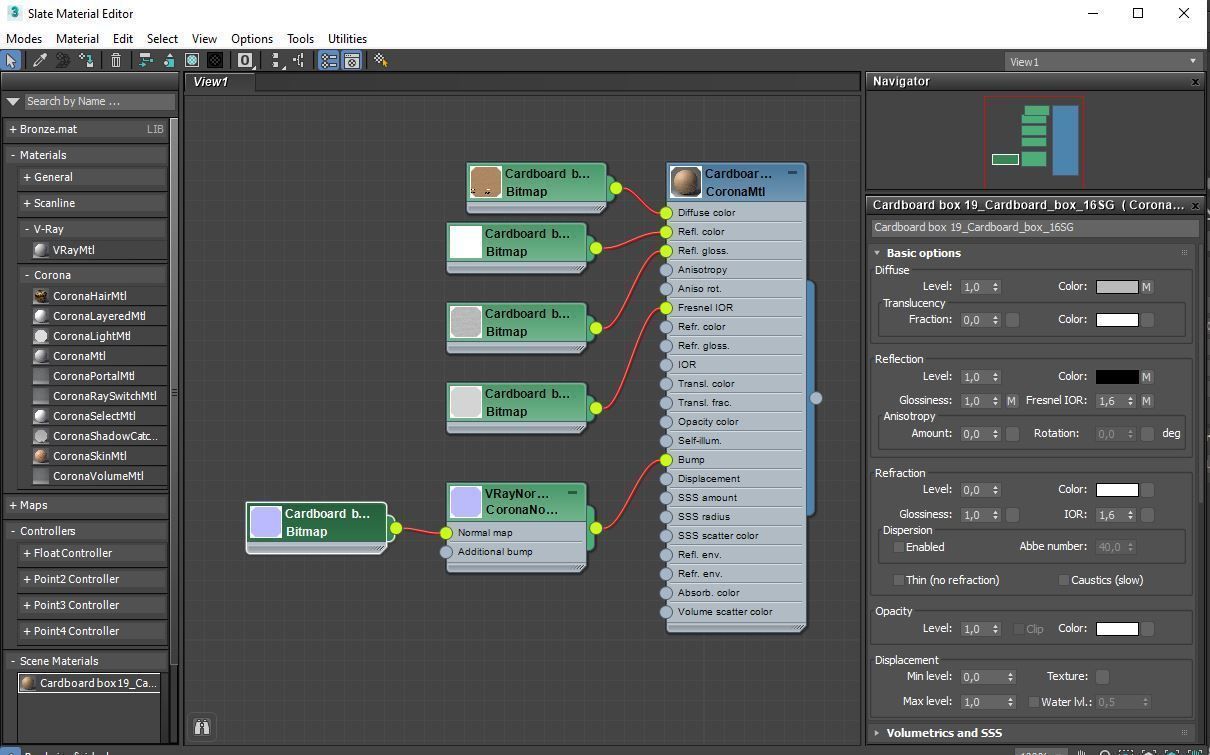Viewport: 1210px width, 755px height.
Task: Click the Lay Out Children icon
Action: (x=299, y=61)
